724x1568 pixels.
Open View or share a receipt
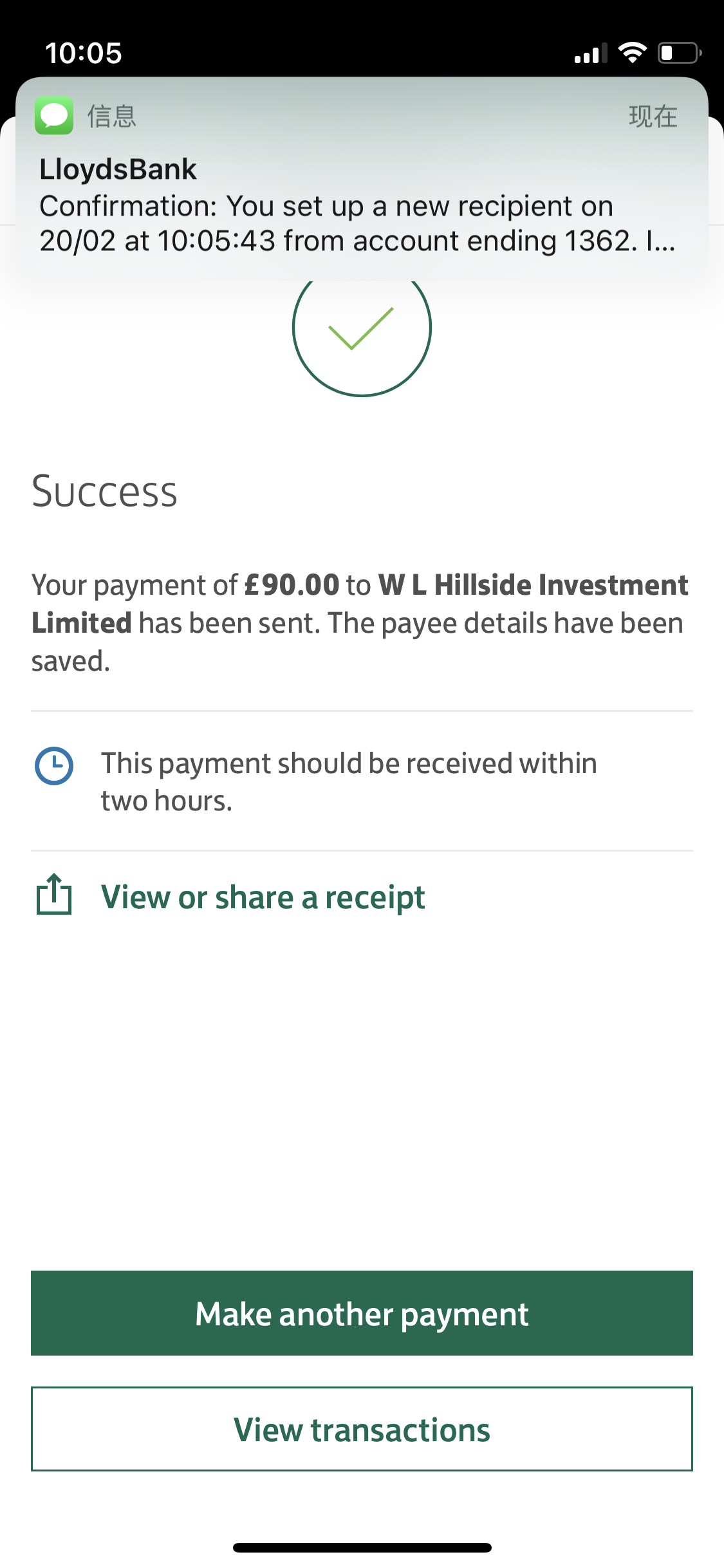(263, 897)
